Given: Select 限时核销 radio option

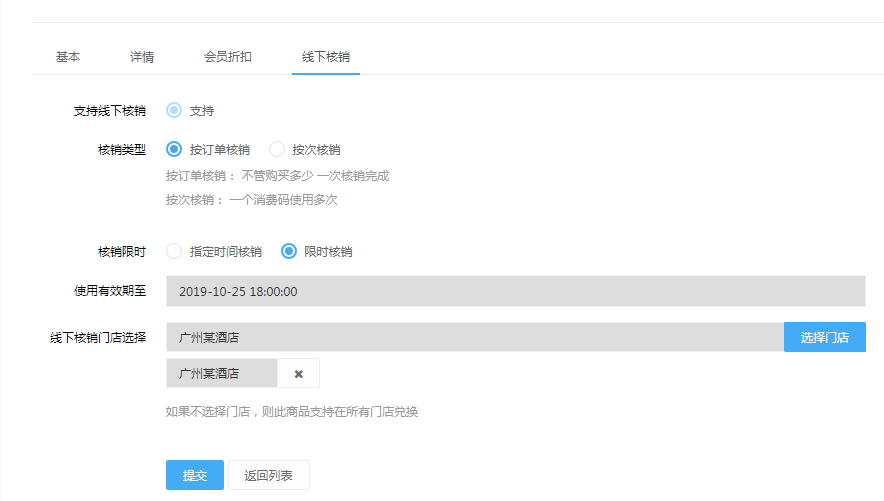Looking at the screenshot, I should 289,251.
